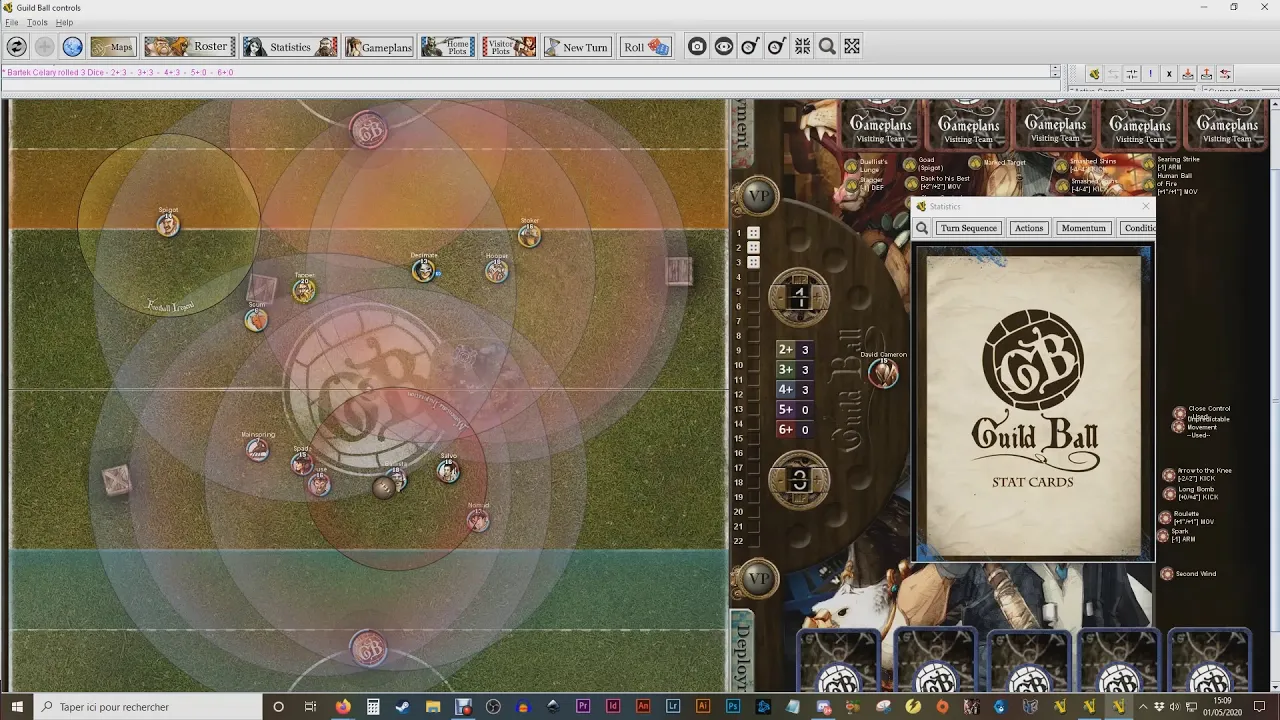Open Firefox from the taskbar

[x=343, y=706]
